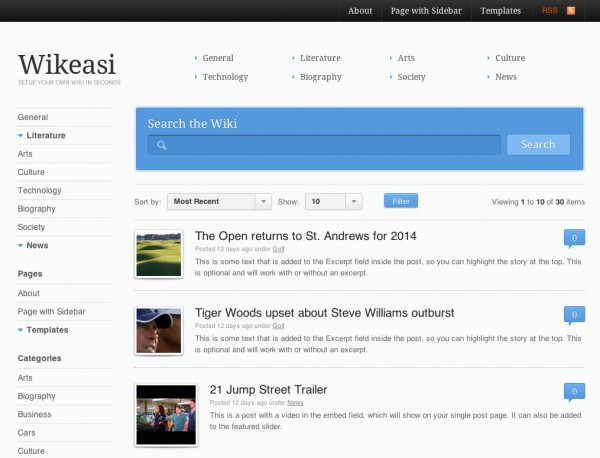
Task: Apply the Filter button
Action: pyautogui.click(x=401, y=201)
